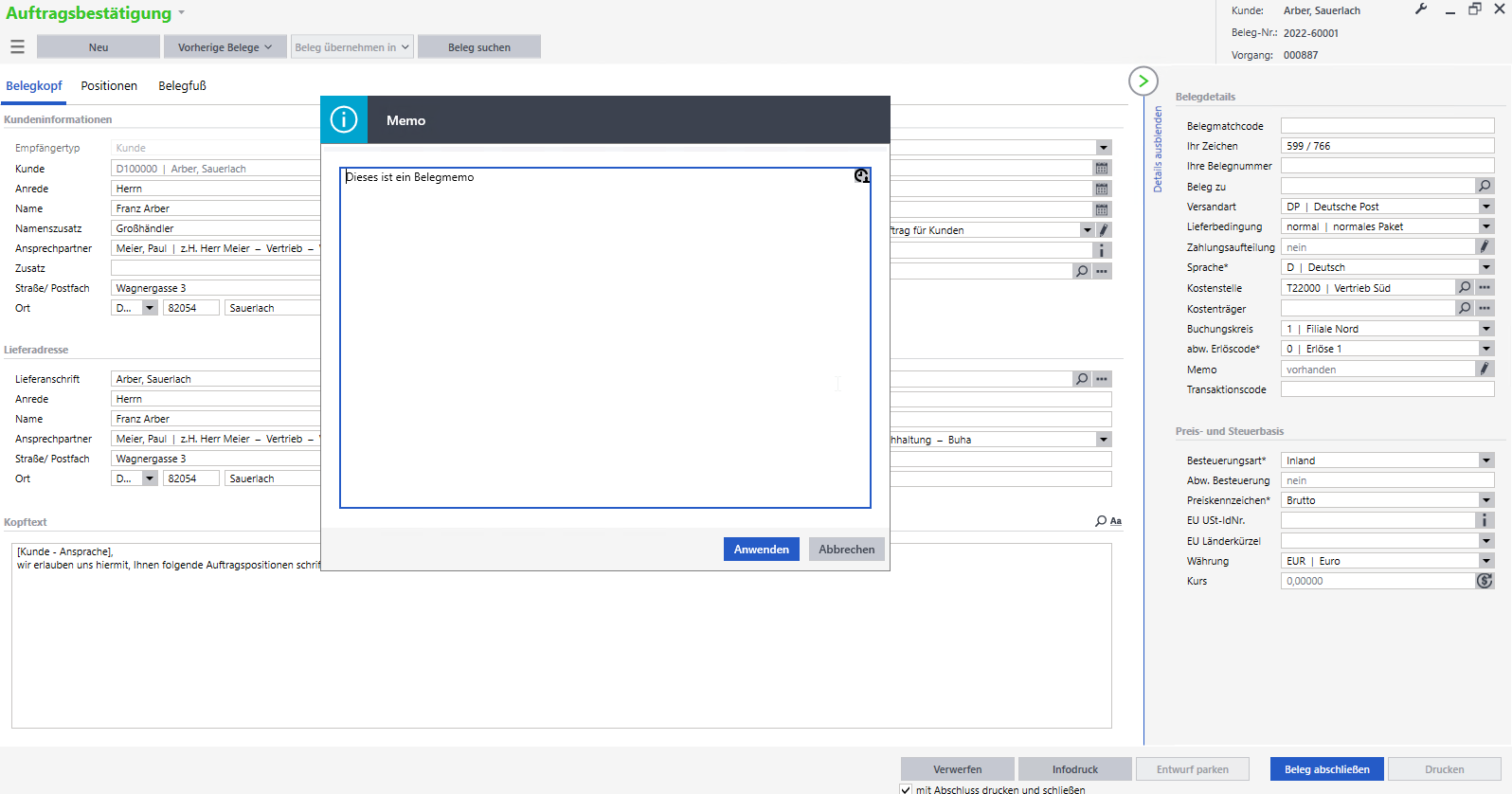The height and width of the screenshot is (794, 1512).
Task: Switch to the Belegkopf tab
Action: (34, 86)
